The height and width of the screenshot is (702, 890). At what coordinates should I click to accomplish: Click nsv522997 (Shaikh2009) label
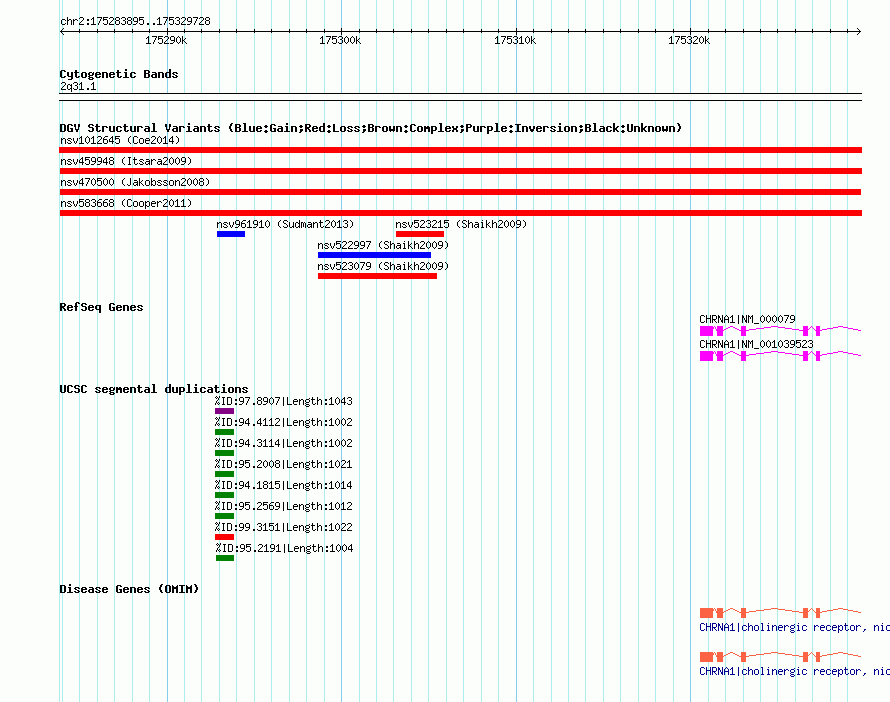(383, 245)
